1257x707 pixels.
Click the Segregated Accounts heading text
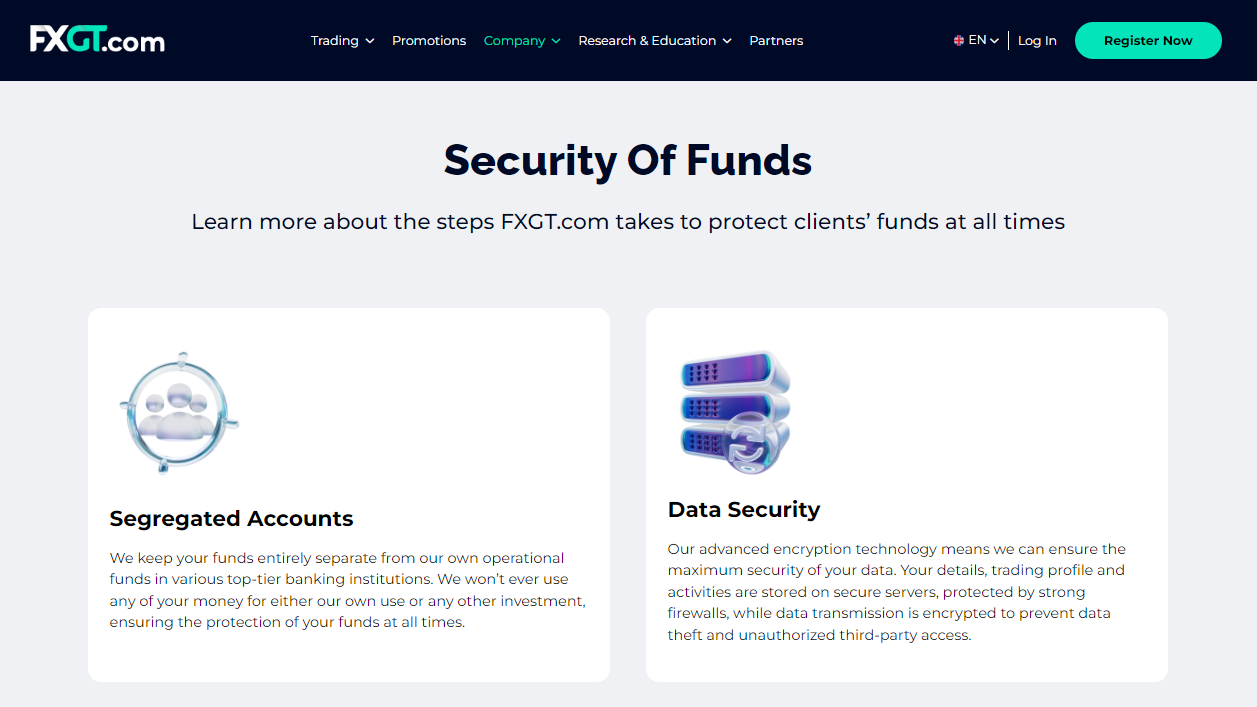[231, 518]
